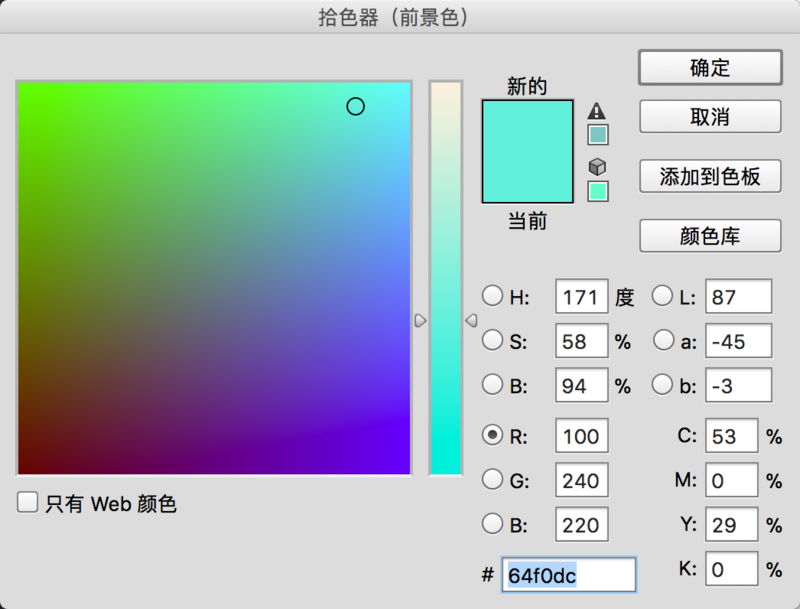Image resolution: width=800 pixels, height=609 pixels.
Task: Click the L field showing 87
Action: [738, 296]
